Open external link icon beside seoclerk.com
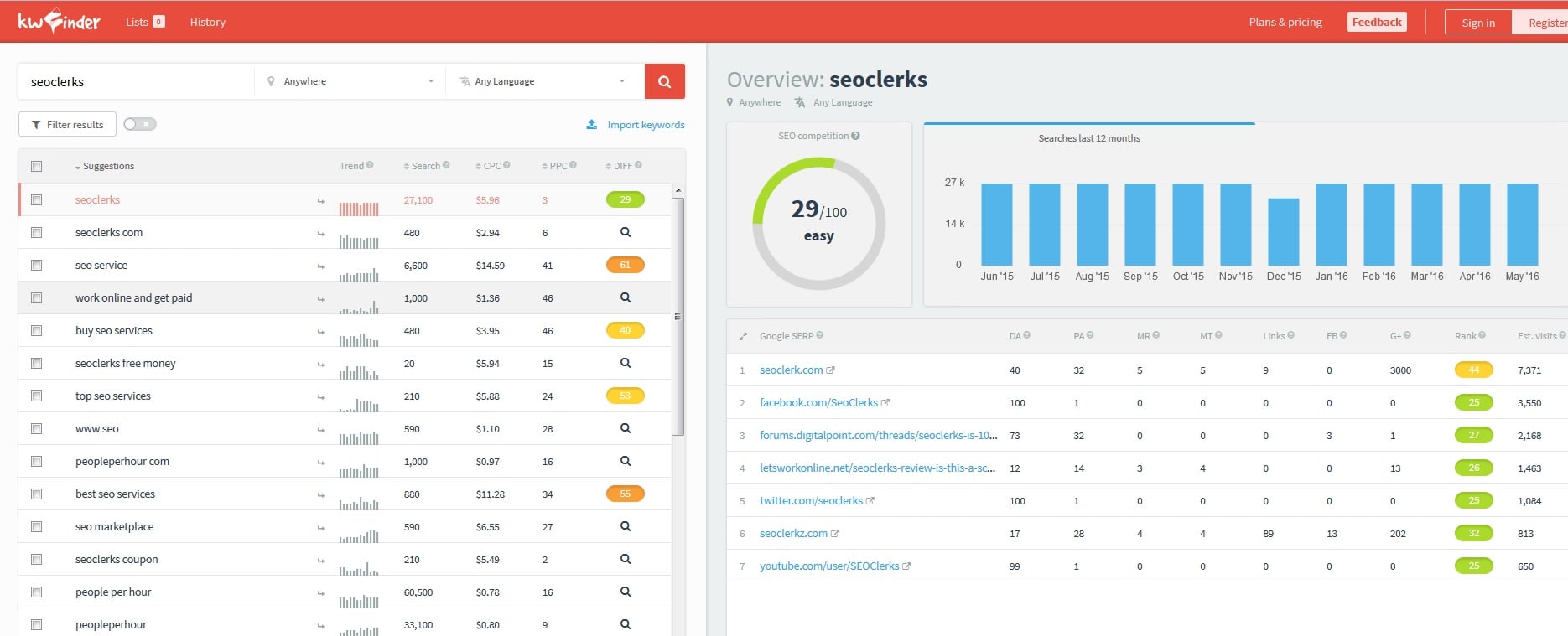This screenshot has height=636, width=1568. point(830,370)
